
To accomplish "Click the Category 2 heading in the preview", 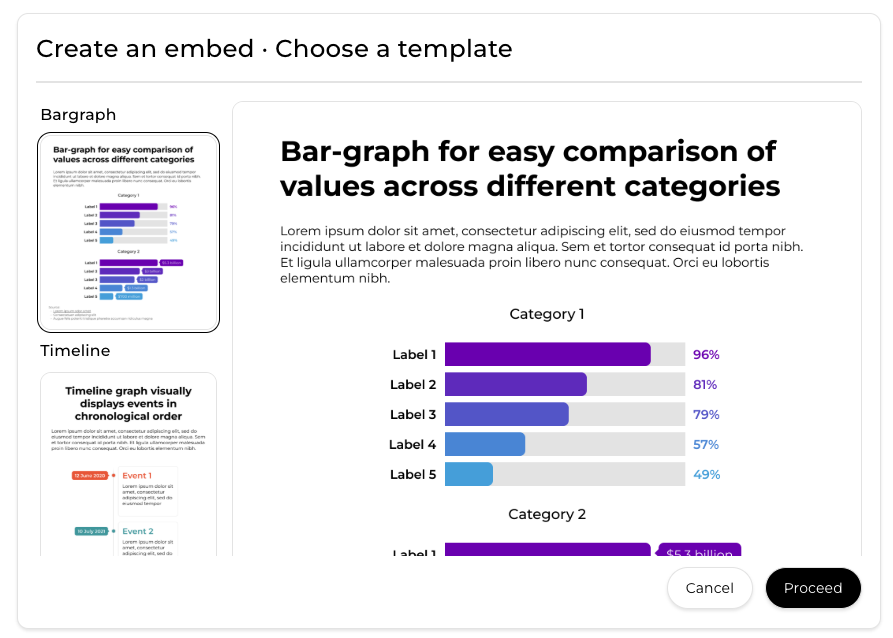I will point(547,514).
